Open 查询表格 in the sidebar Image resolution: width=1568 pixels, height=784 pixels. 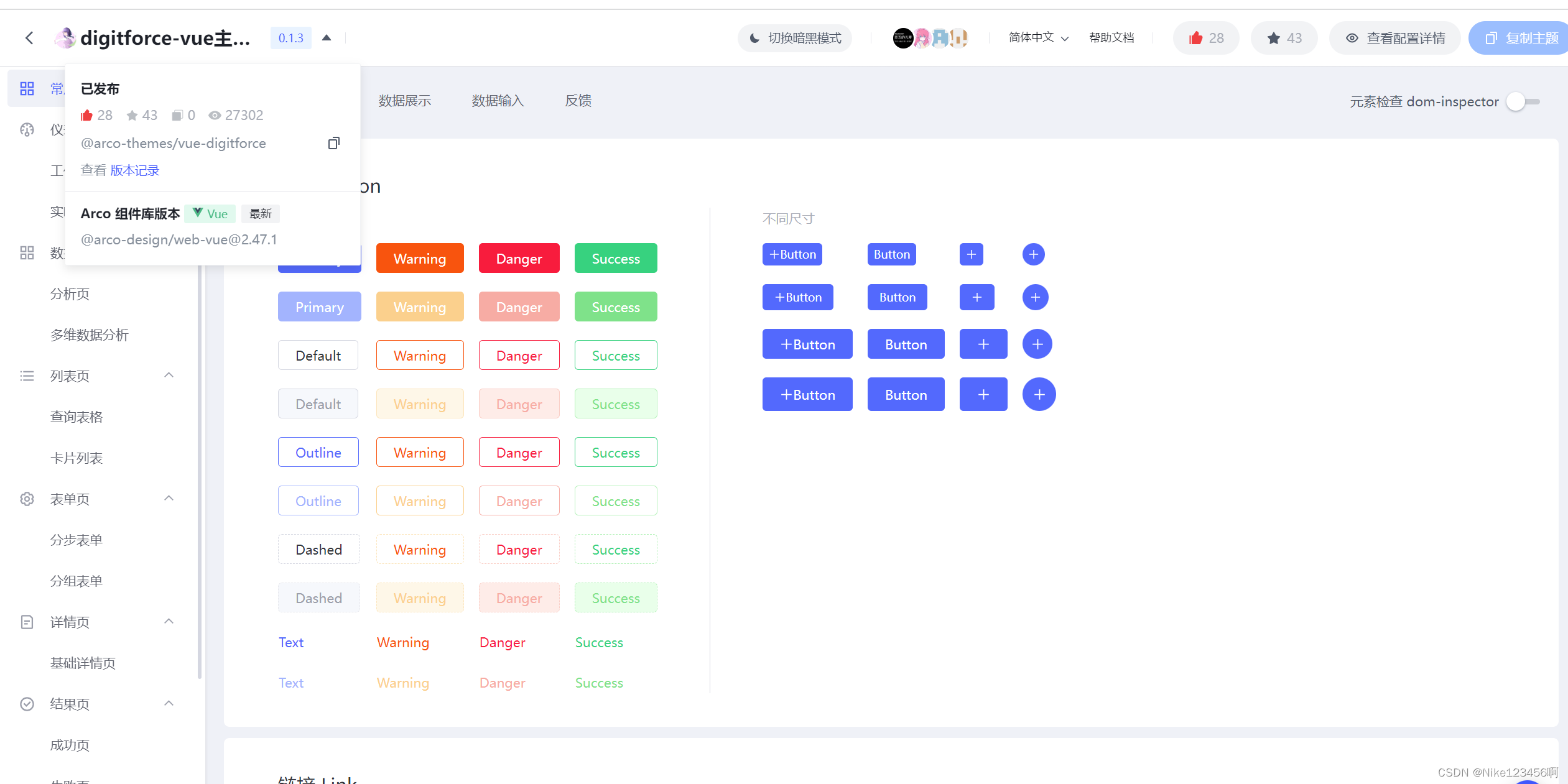77,417
